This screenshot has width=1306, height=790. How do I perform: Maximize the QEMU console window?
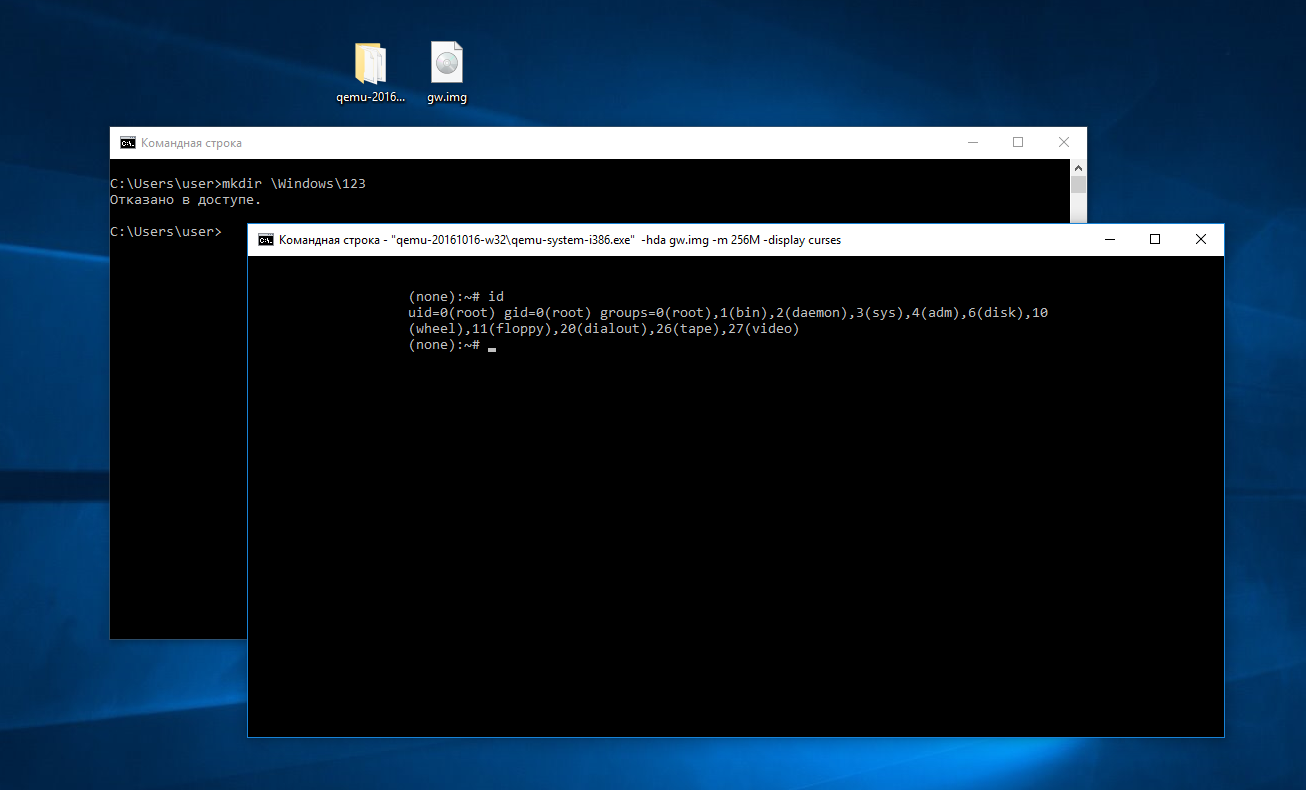1155,240
